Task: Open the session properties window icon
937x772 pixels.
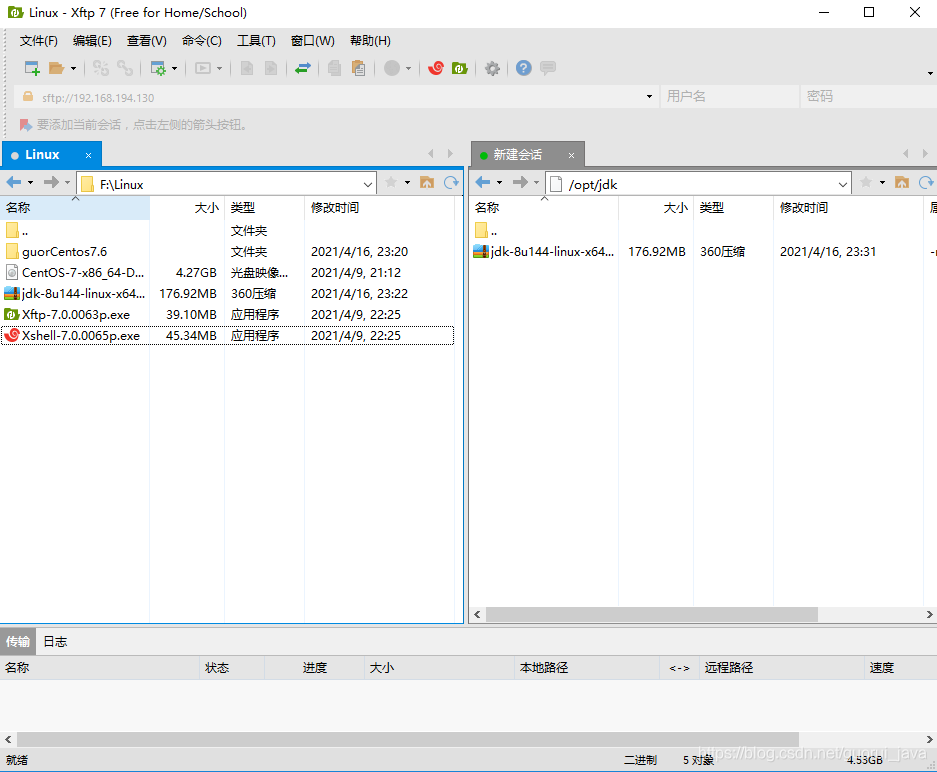Action: [158, 68]
